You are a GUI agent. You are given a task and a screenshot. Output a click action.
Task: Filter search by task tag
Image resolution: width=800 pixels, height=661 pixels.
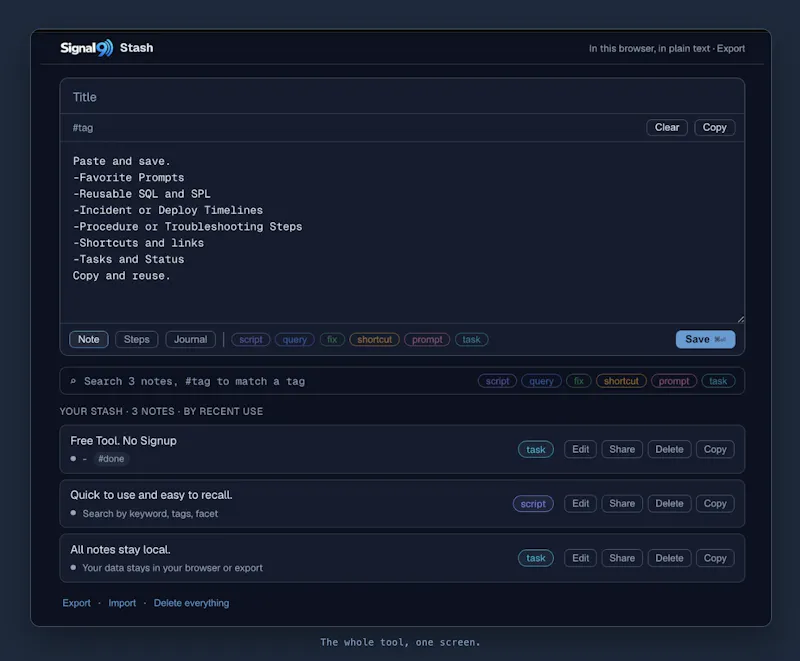(718, 381)
